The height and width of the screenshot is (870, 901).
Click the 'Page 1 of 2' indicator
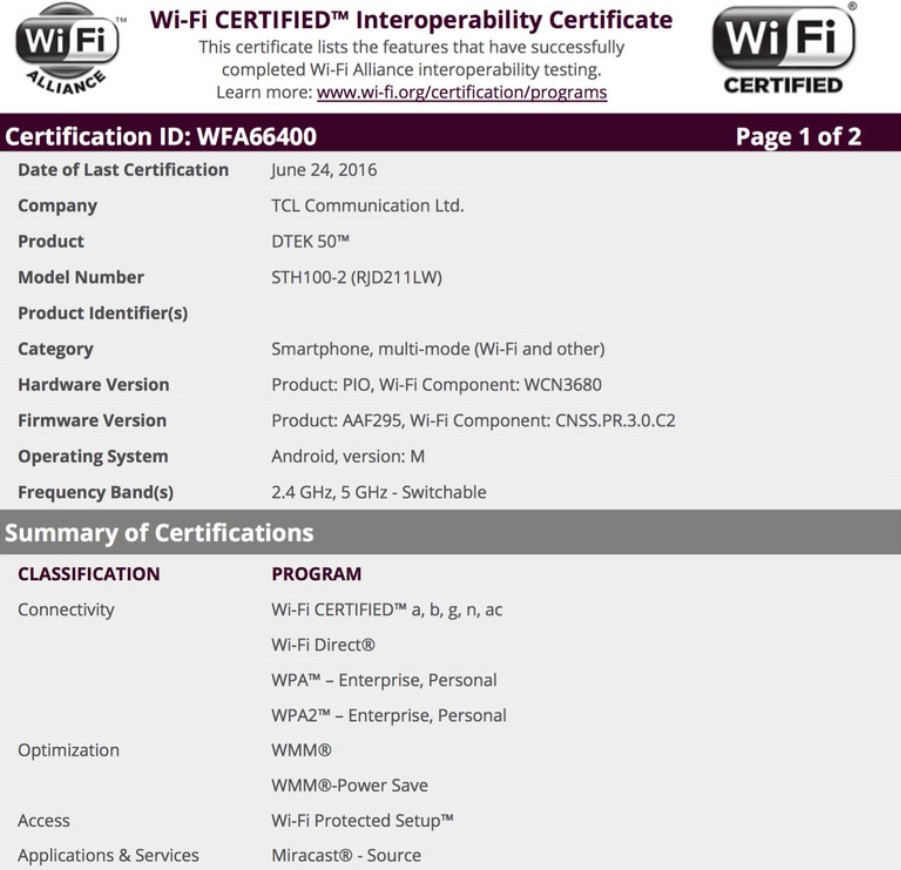point(798,137)
